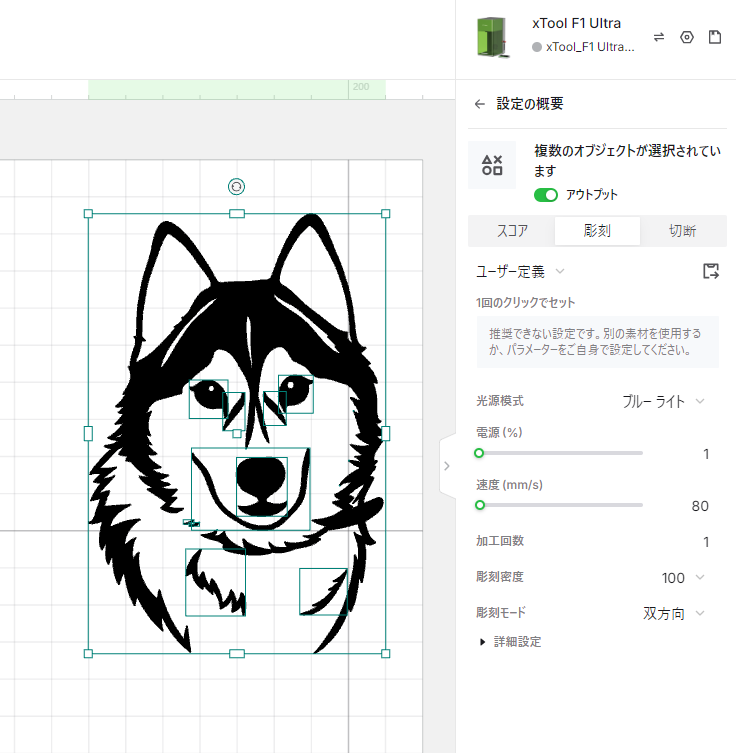Open the 彫刻密度 dropdown showing 100
Viewport: 736px width, 753px height.
683,578
